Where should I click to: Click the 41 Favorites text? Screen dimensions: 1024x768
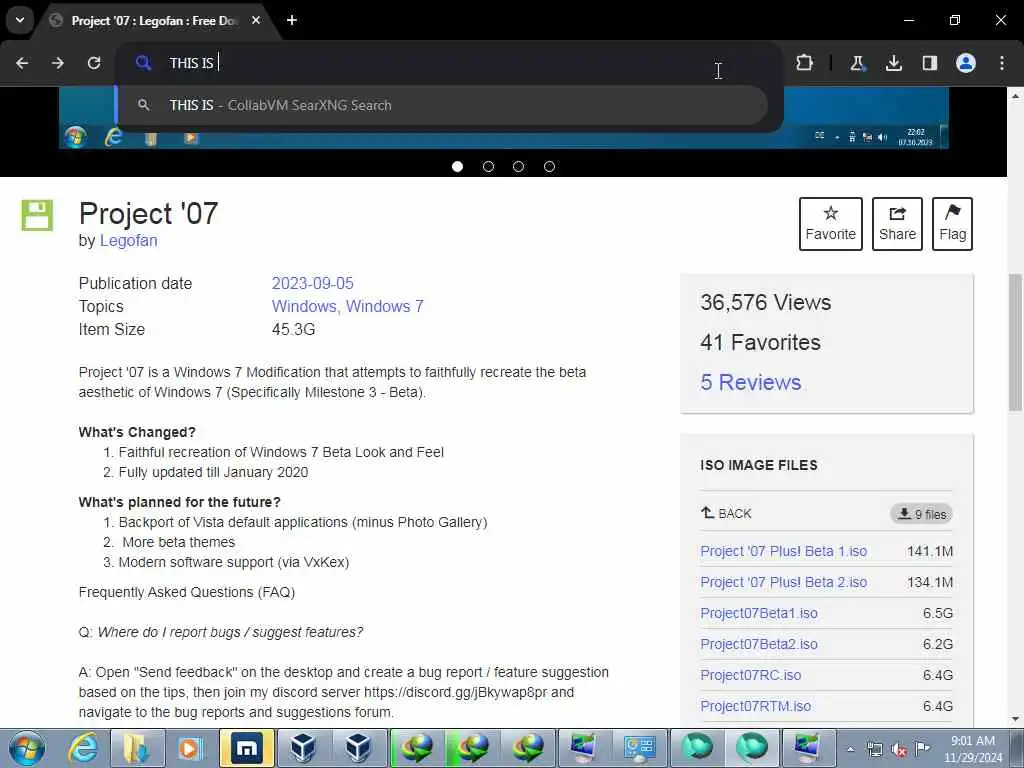click(760, 342)
